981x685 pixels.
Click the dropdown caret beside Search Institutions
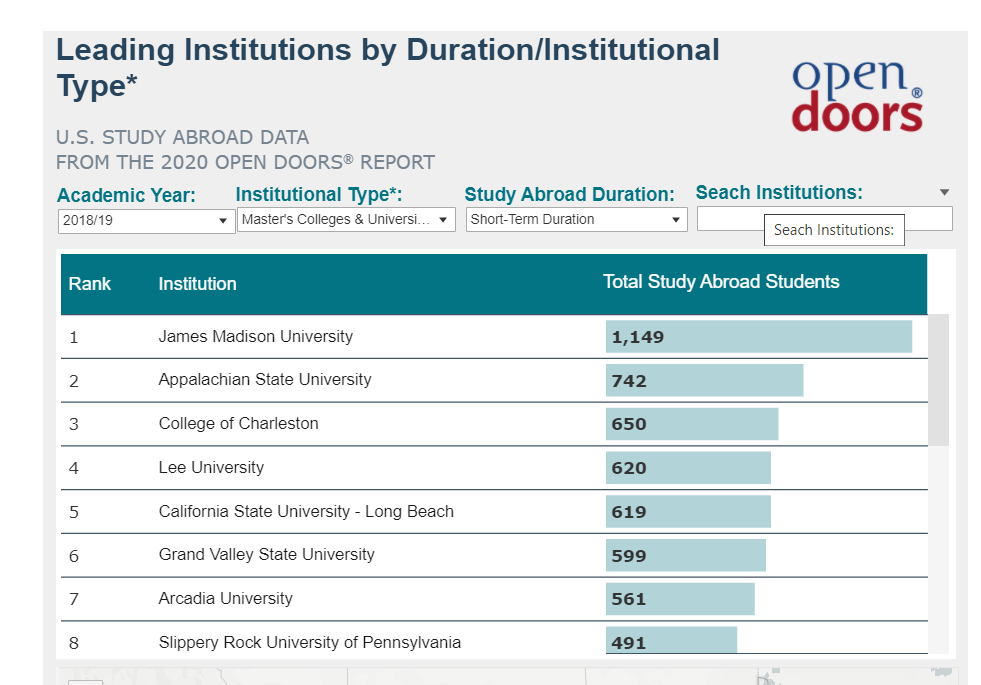pos(944,191)
